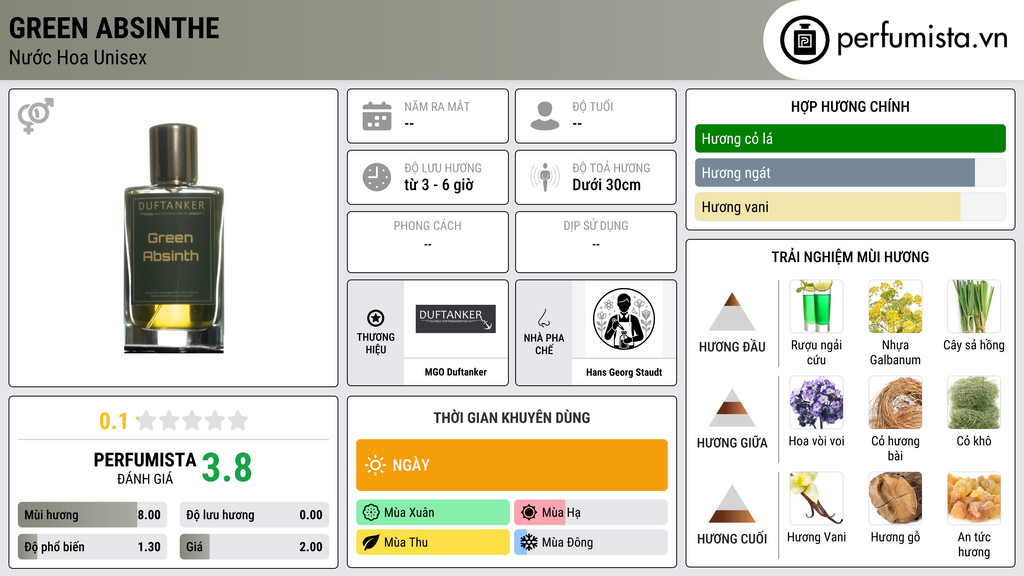Click the grey-blue Hương ngát accord bar
The image size is (1024, 576).
coord(850,172)
